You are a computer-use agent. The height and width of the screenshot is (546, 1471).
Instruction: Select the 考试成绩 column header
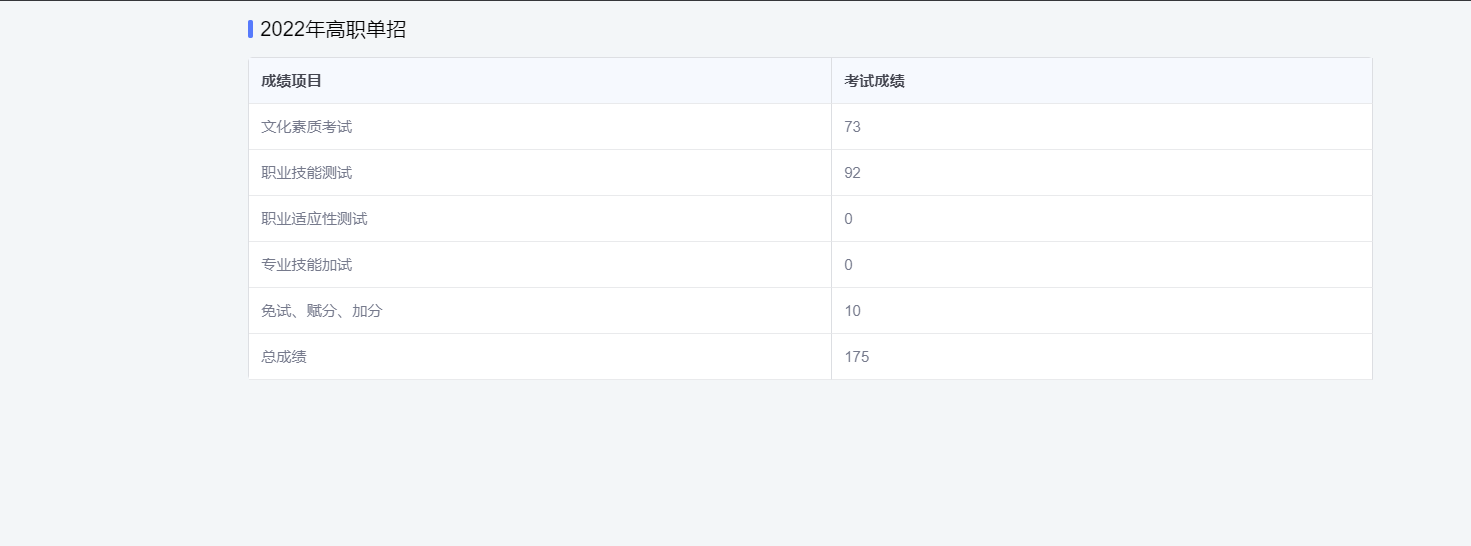[874, 81]
